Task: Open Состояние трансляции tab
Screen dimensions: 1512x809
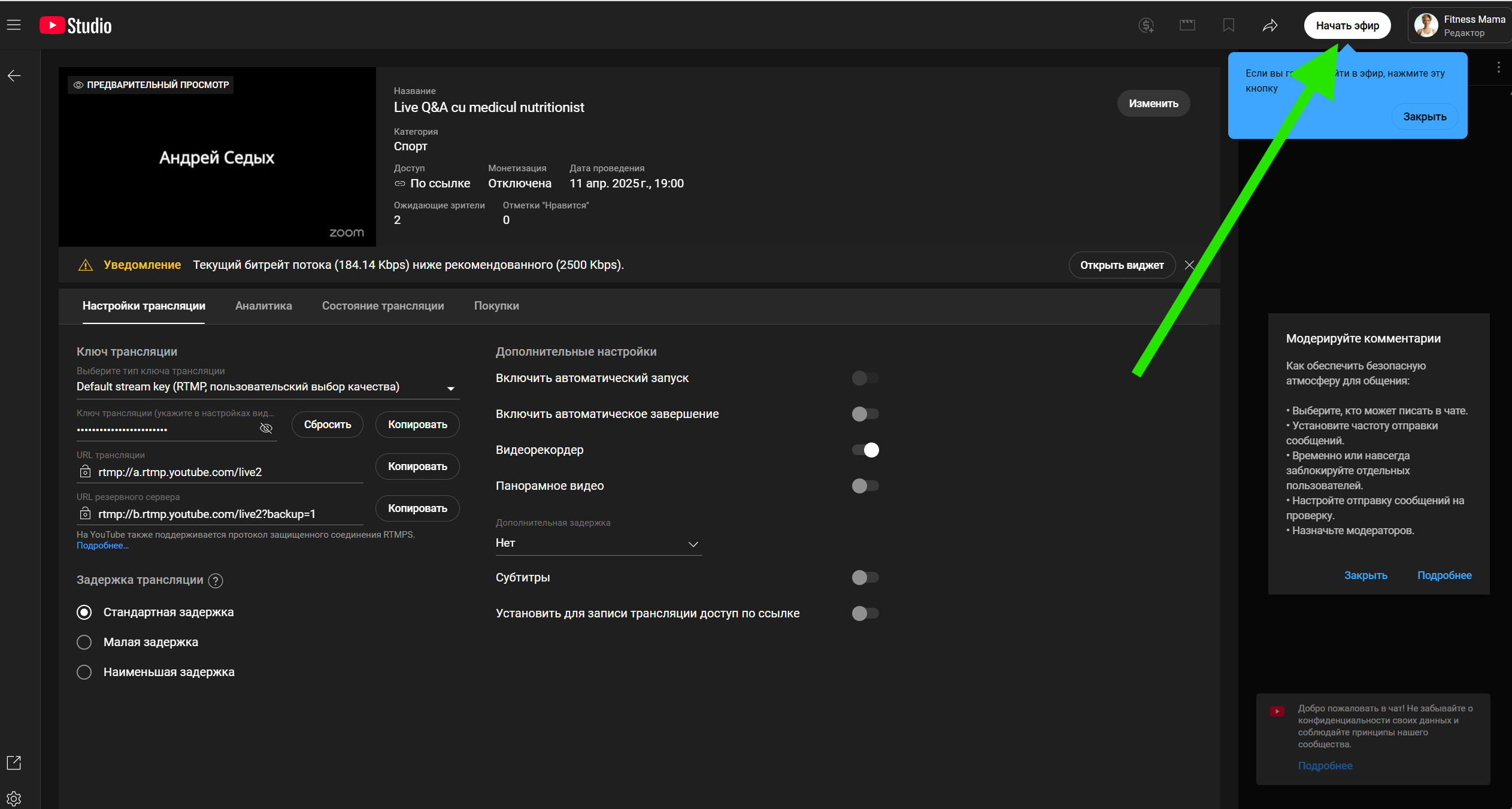Action: point(383,306)
